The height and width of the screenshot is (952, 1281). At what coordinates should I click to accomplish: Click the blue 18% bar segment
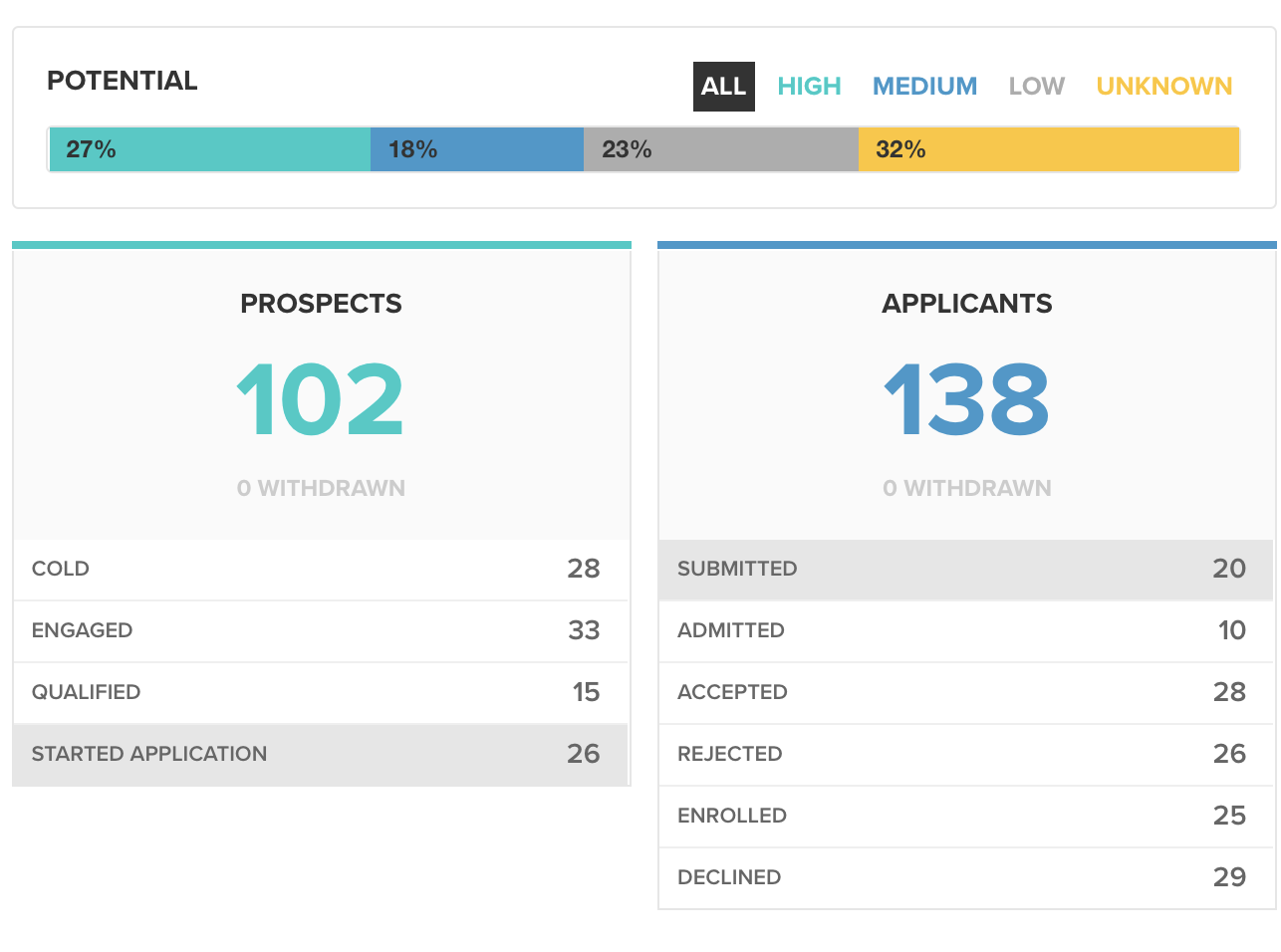click(476, 149)
